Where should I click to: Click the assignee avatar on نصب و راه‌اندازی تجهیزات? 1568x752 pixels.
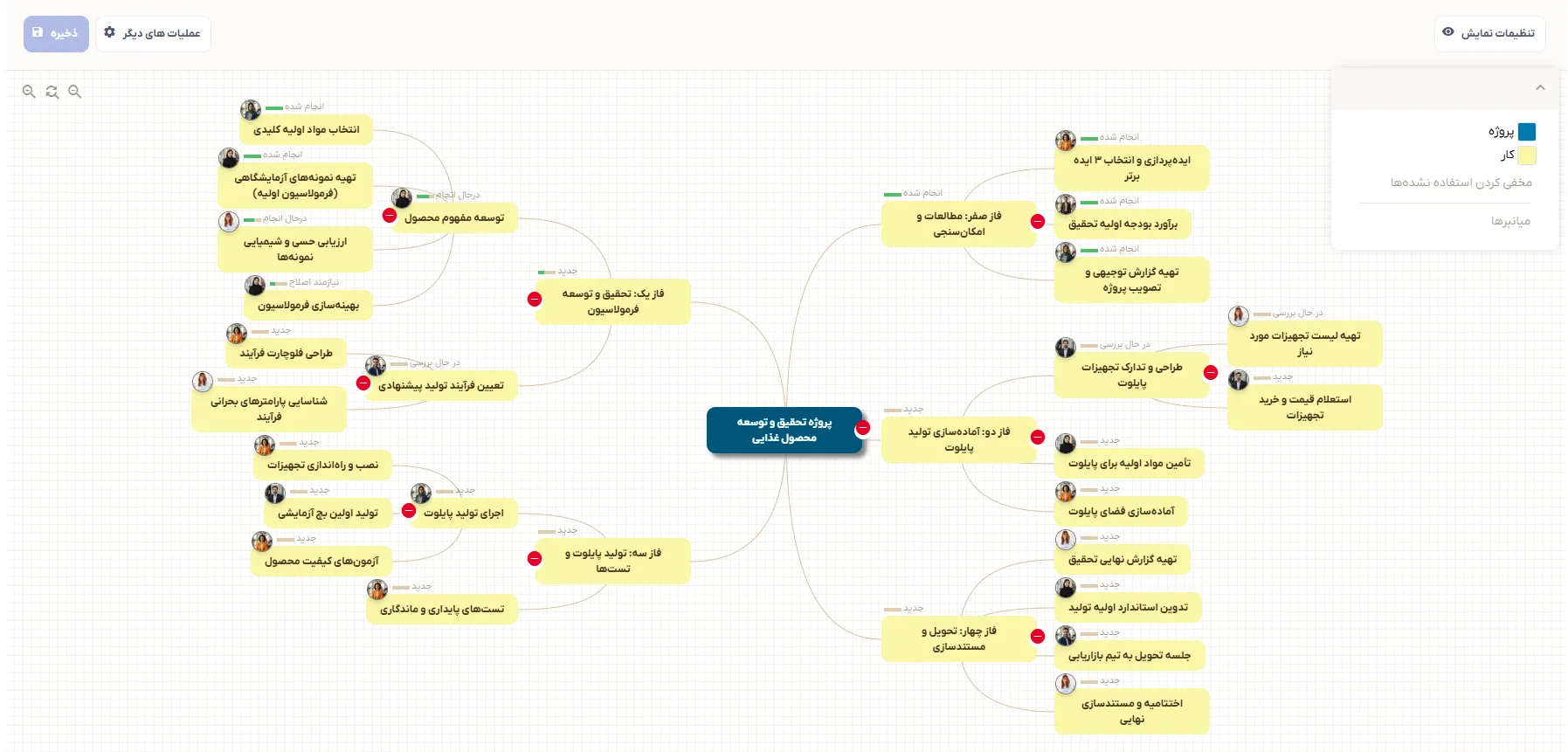tap(265, 445)
